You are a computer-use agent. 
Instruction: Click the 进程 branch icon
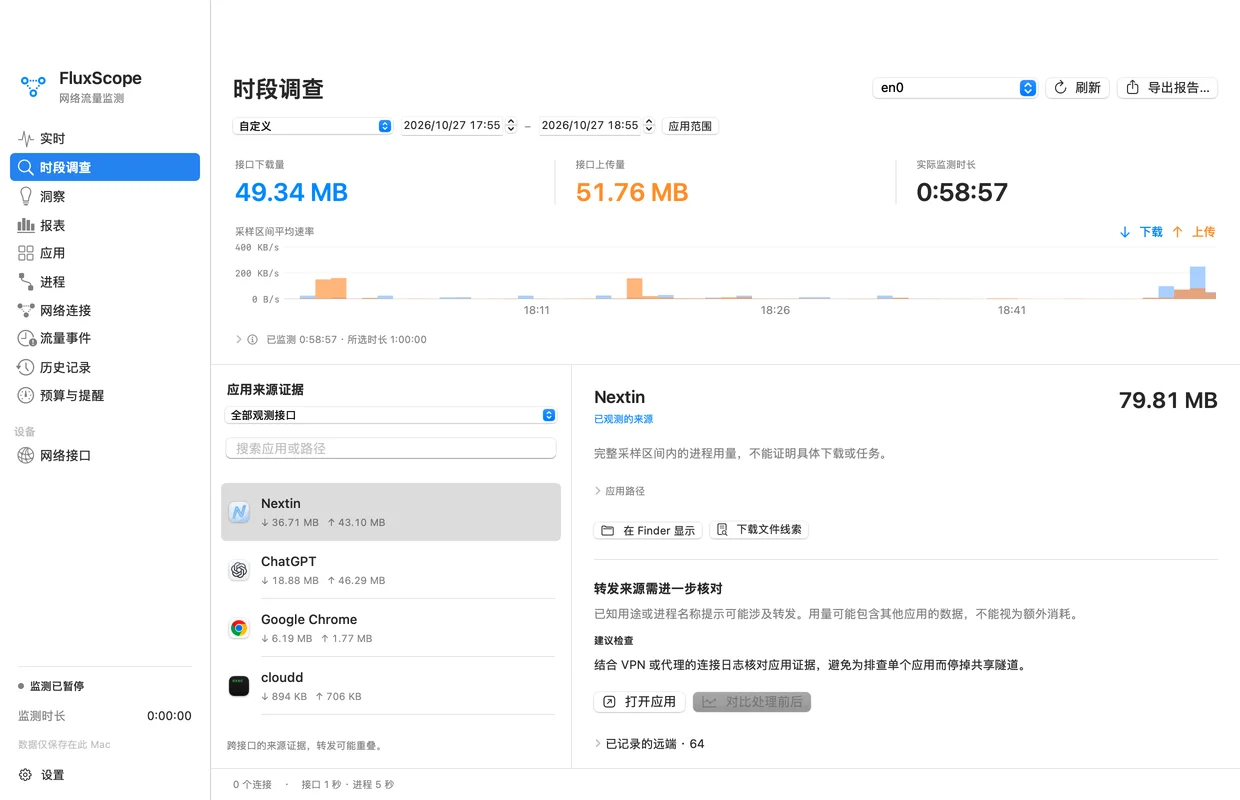[x=26, y=282]
